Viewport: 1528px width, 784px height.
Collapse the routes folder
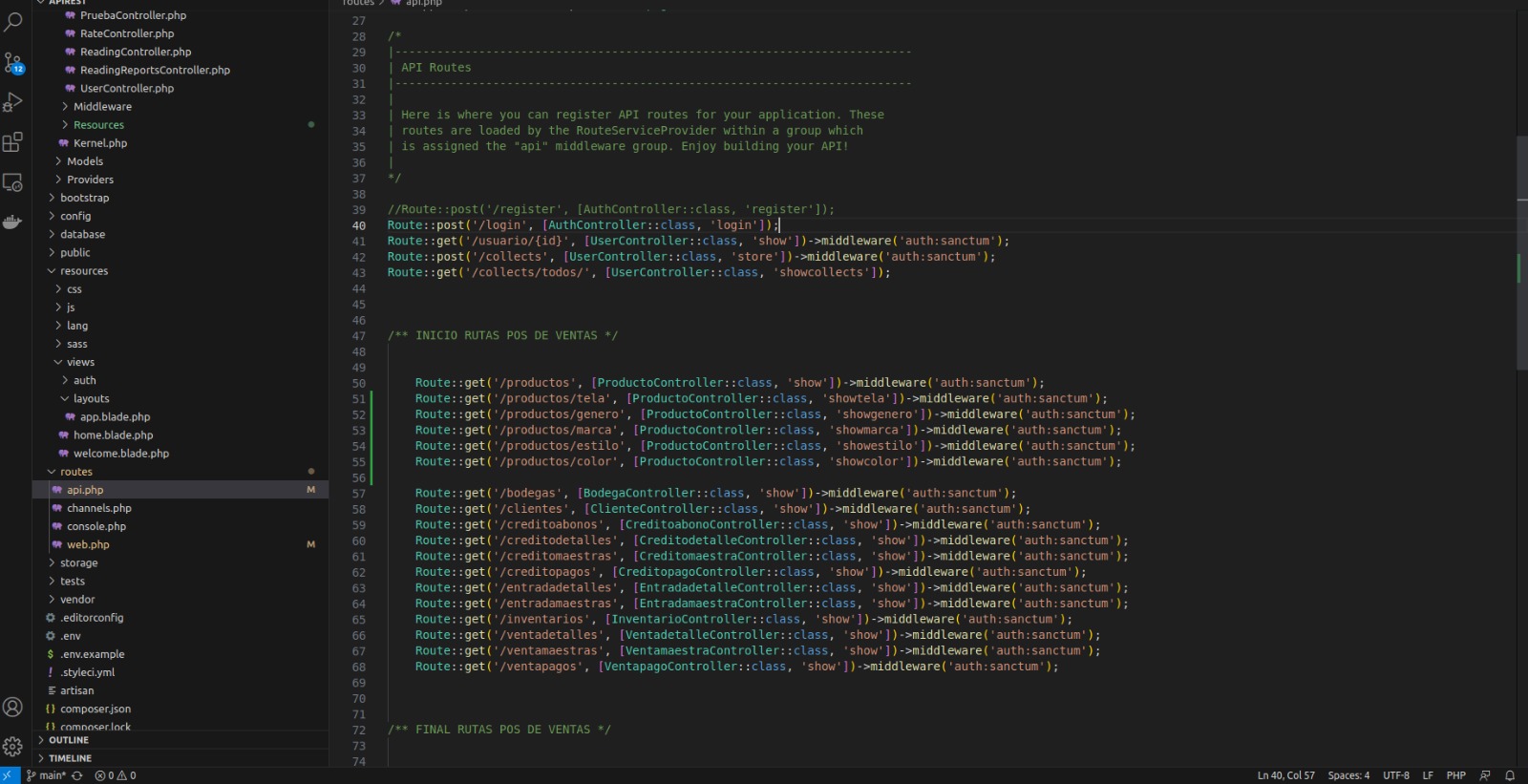(76, 472)
